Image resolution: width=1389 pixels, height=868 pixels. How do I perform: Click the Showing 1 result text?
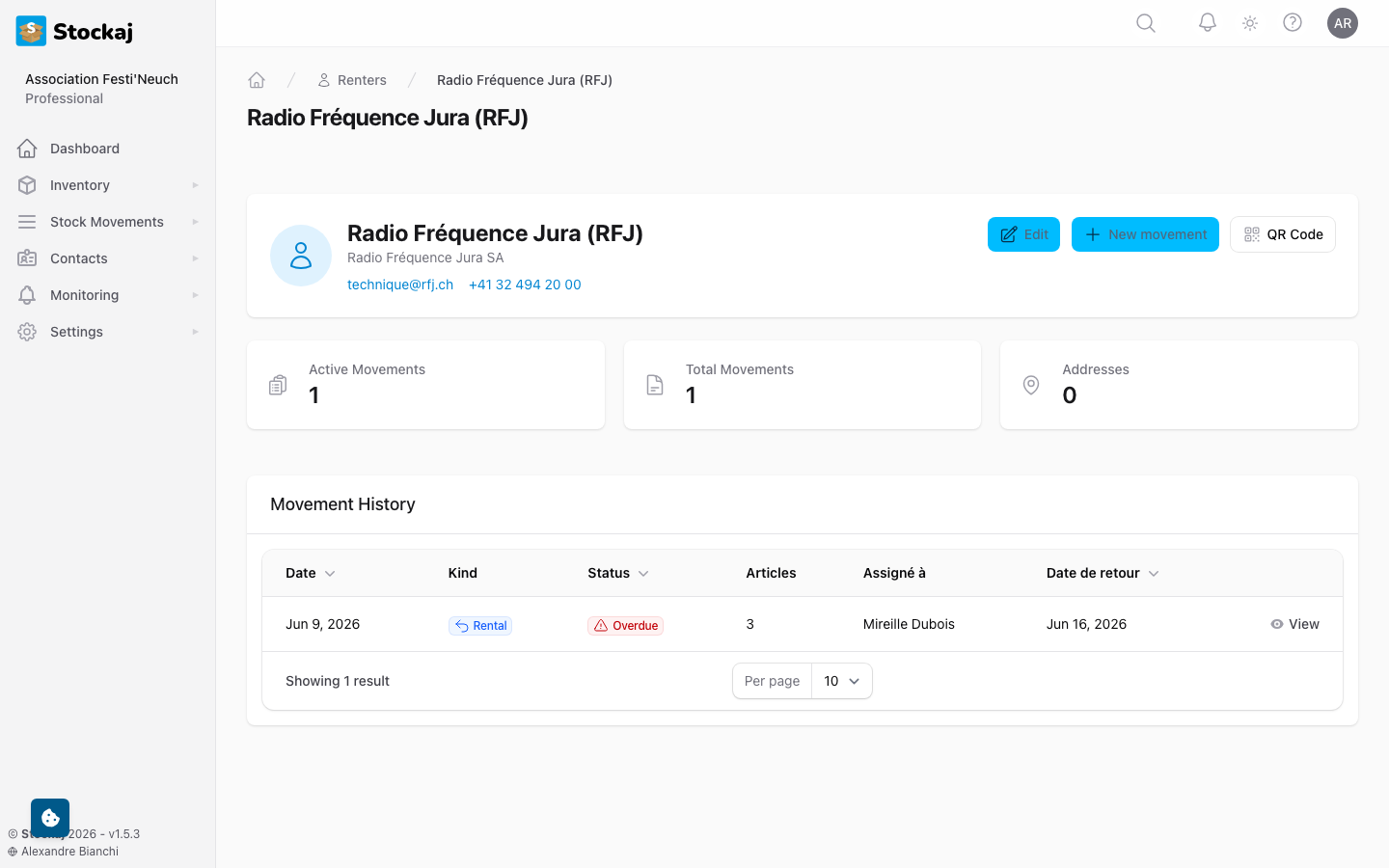click(338, 681)
